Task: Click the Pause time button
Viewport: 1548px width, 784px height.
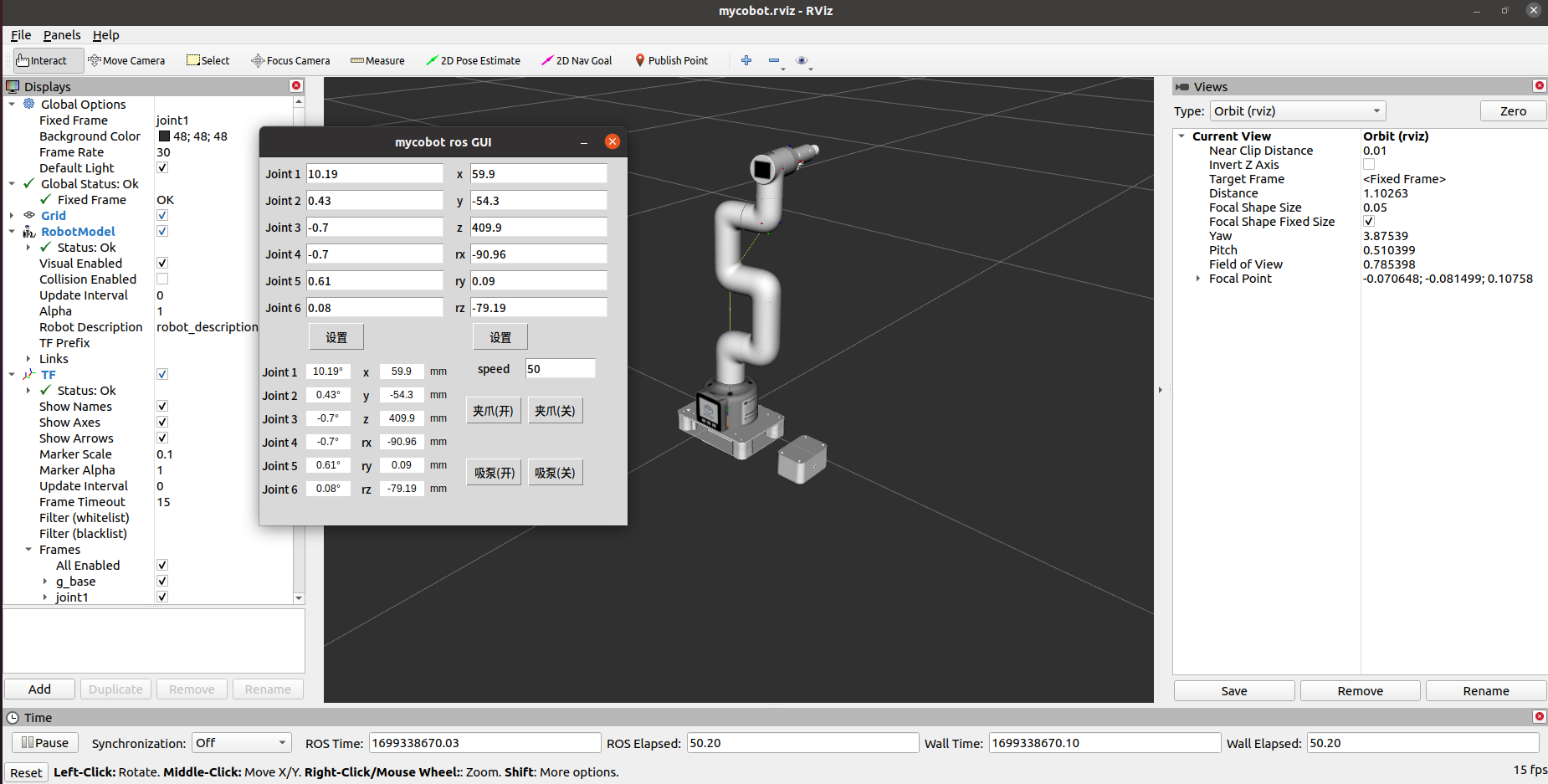Action: point(45,742)
